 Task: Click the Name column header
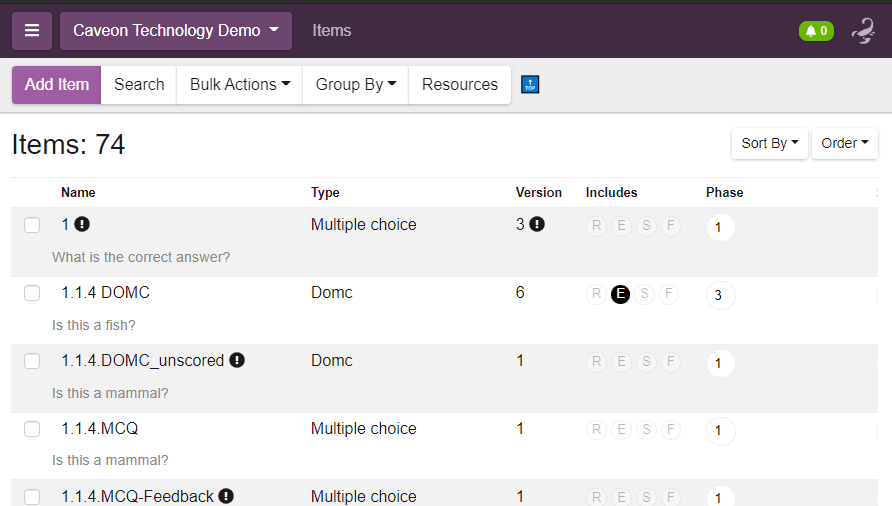point(78,192)
